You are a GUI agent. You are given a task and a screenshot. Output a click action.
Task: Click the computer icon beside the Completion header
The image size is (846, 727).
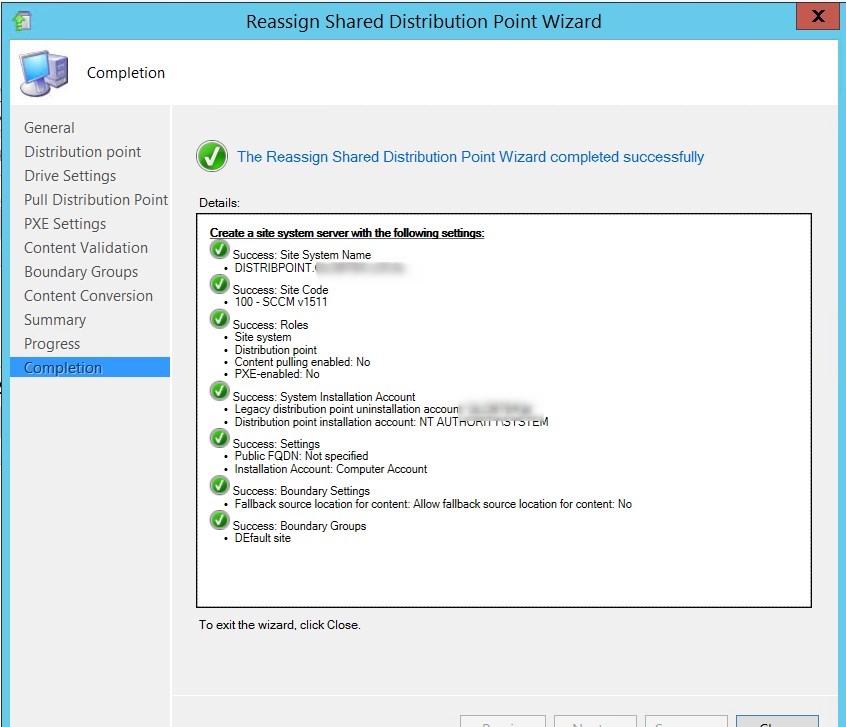click(45, 73)
